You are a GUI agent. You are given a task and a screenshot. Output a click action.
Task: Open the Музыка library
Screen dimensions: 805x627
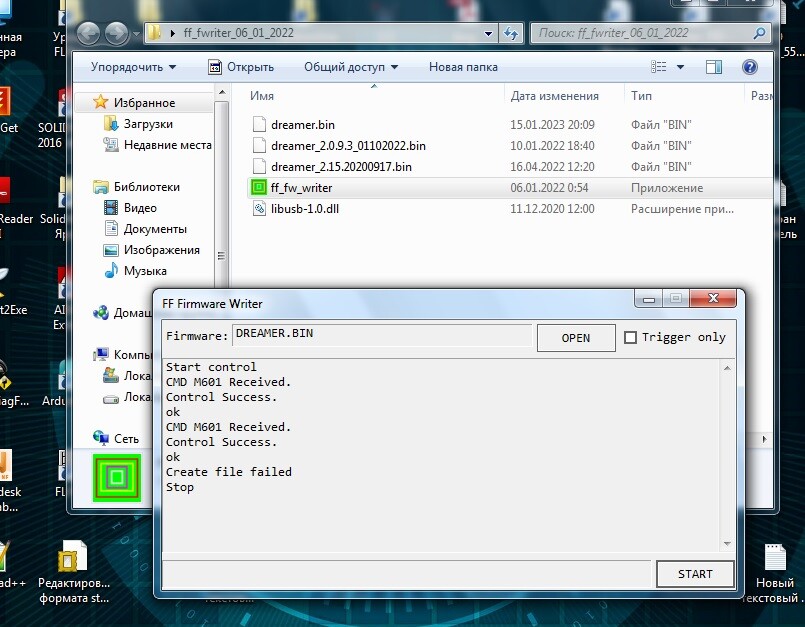click(145, 271)
